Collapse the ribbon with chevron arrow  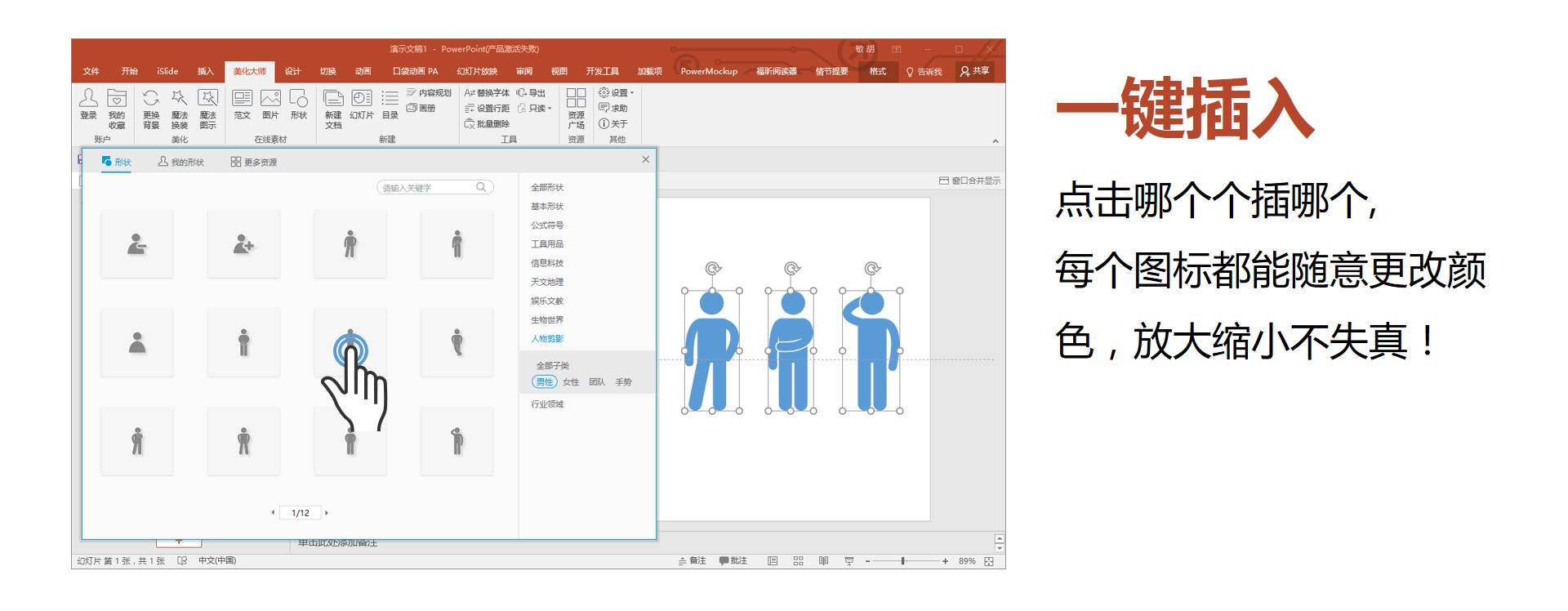(996, 141)
